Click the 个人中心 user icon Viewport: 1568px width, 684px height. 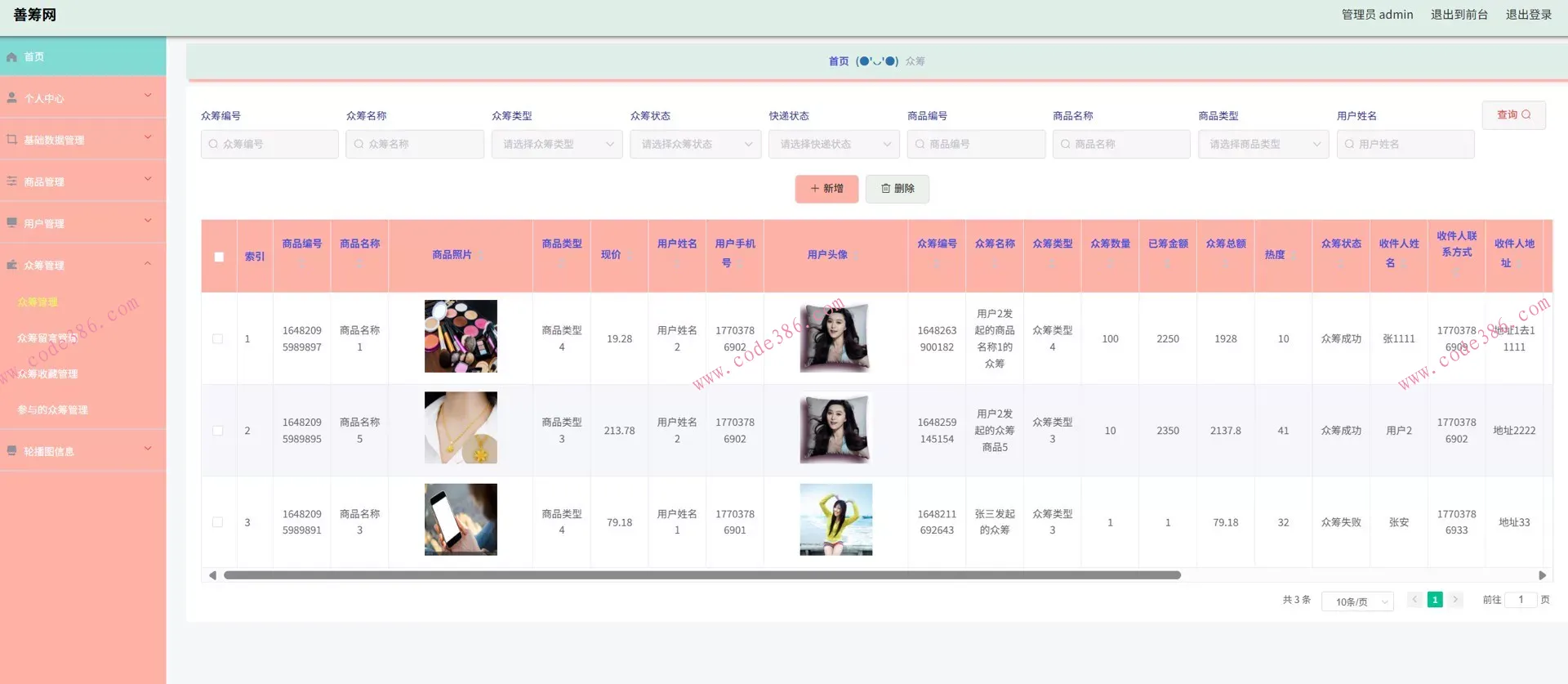(11, 98)
